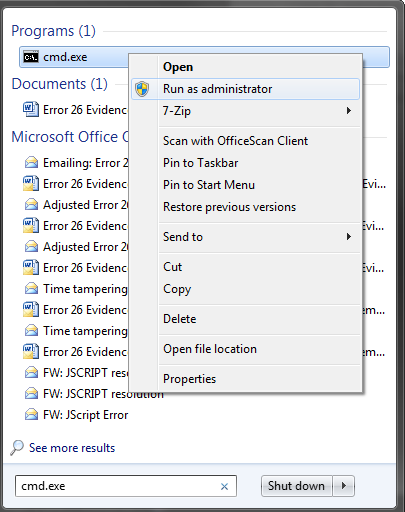Expand the Send to submenu arrow
The height and width of the screenshot is (512, 405).
[349, 237]
